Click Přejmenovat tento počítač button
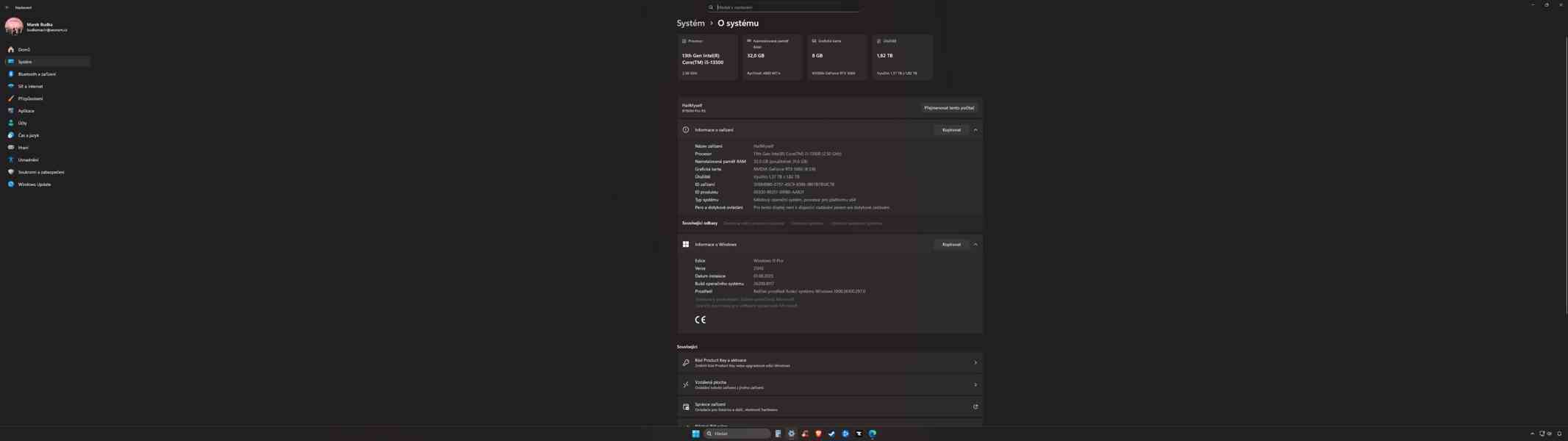Image resolution: width=1568 pixels, height=441 pixels. [949, 108]
